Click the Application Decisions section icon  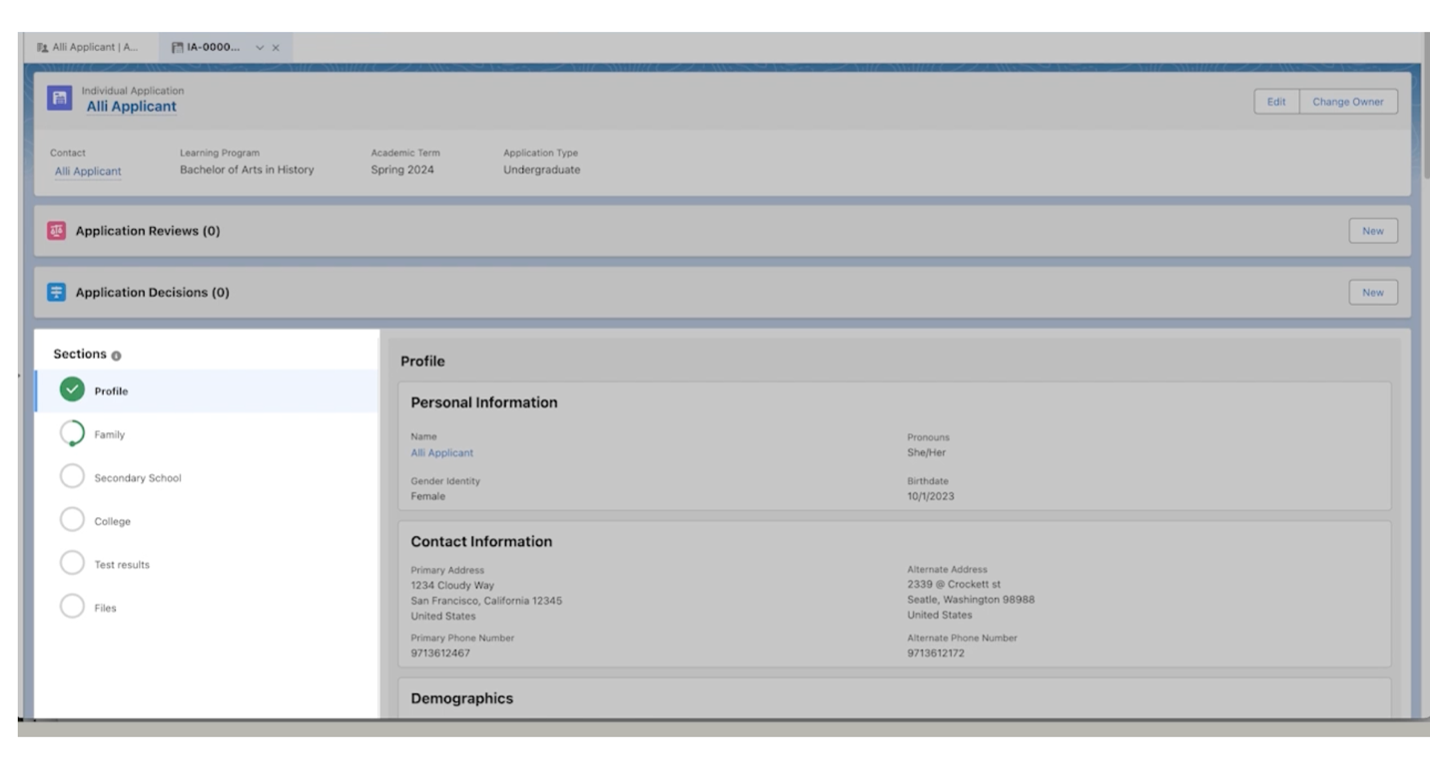(57, 292)
